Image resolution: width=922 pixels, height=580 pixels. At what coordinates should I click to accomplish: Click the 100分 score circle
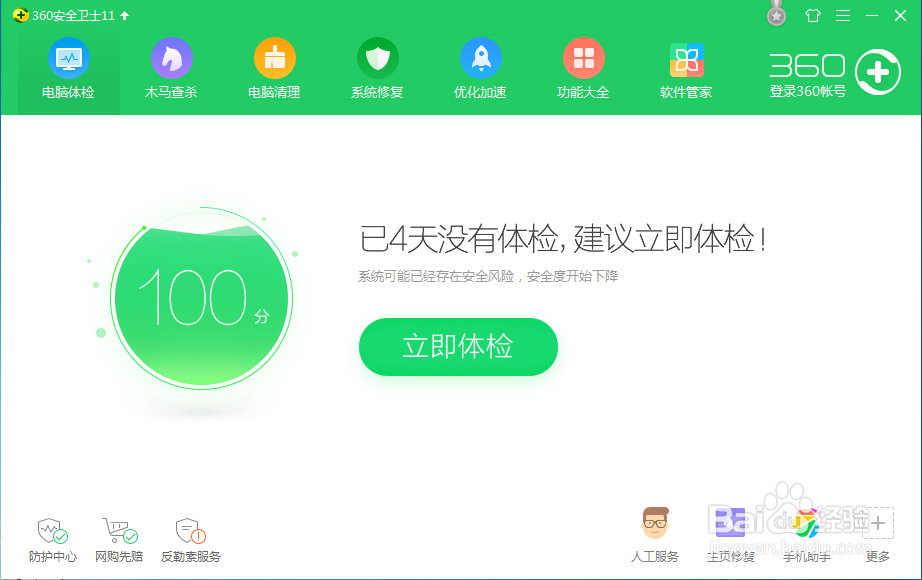pos(201,298)
